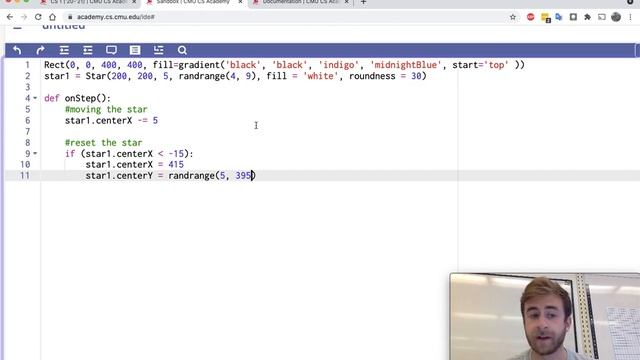Close the Sandbox tab
This screenshot has width=640, height=360.
pyautogui.click(x=240, y=2)
